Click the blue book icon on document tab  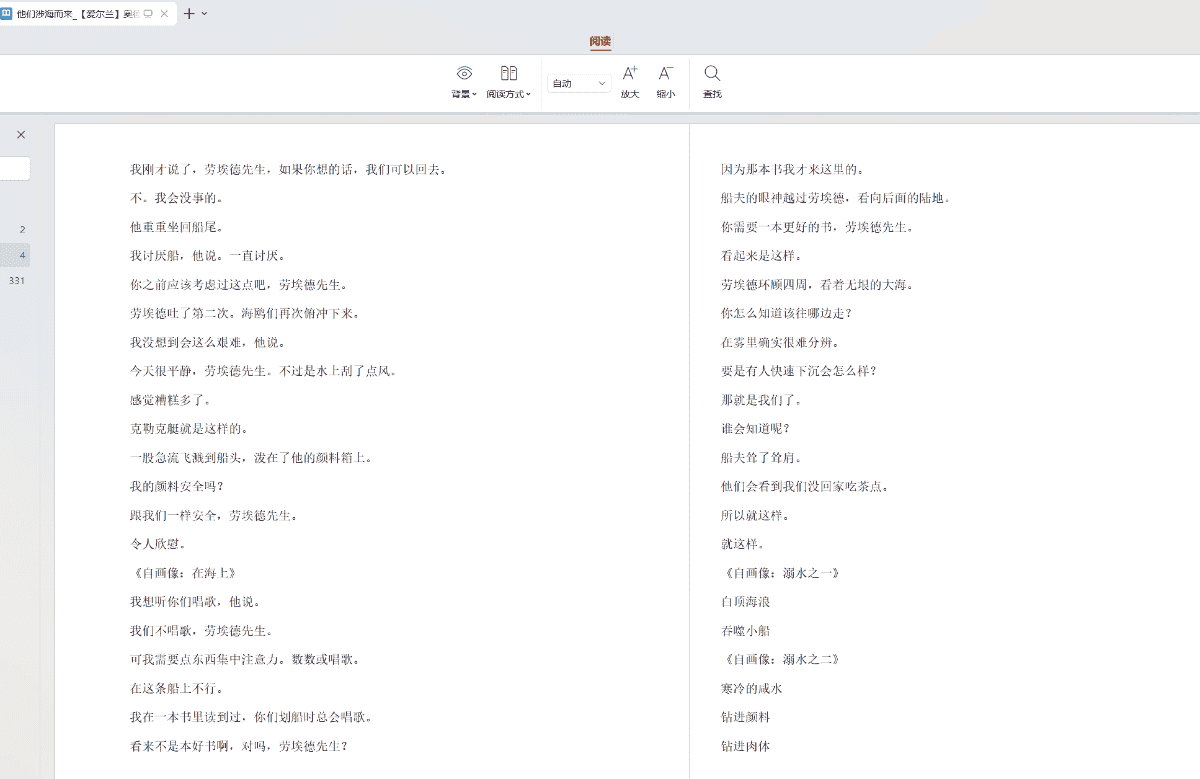click(x=7, y=14)
